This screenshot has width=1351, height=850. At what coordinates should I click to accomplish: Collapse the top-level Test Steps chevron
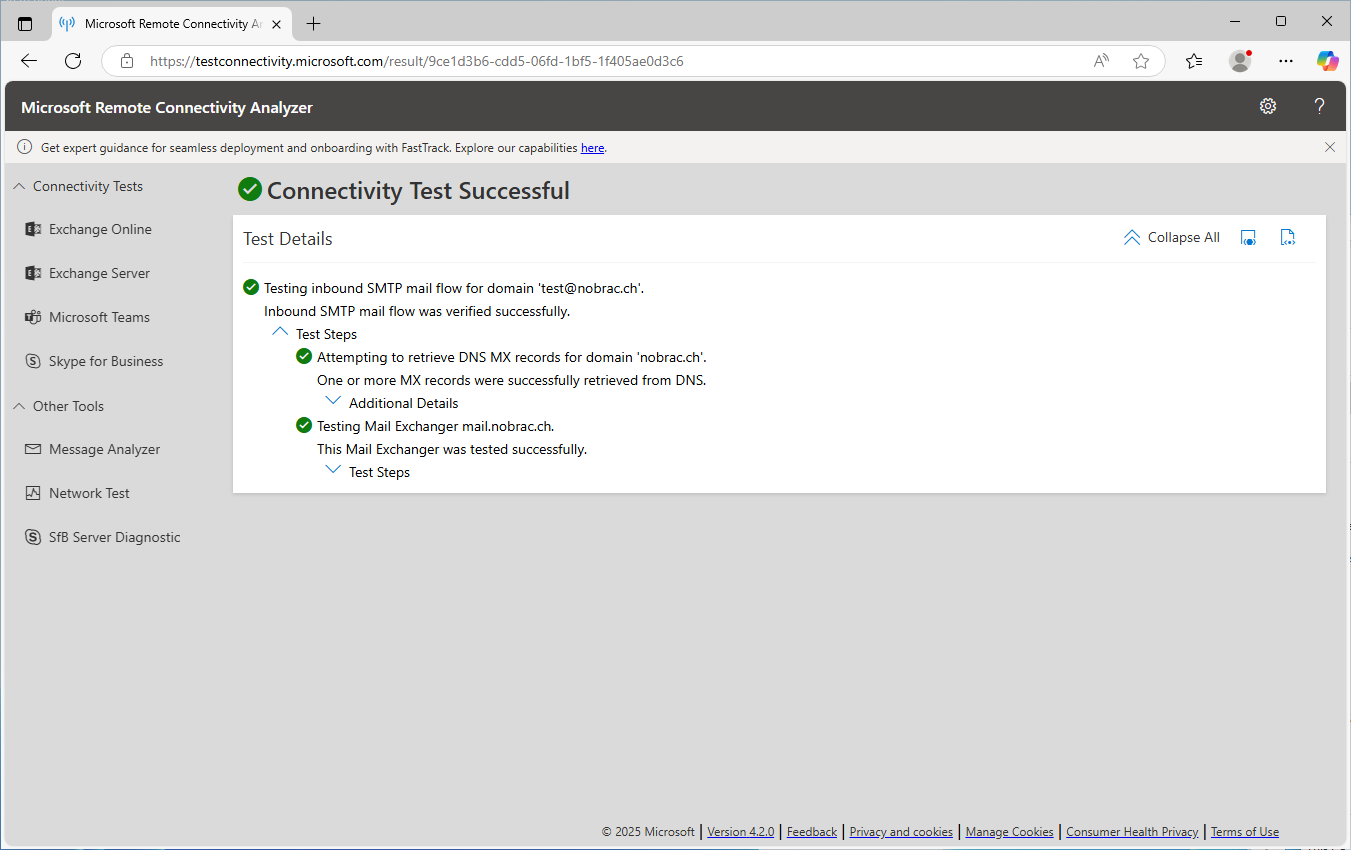[x=281, y=332]
